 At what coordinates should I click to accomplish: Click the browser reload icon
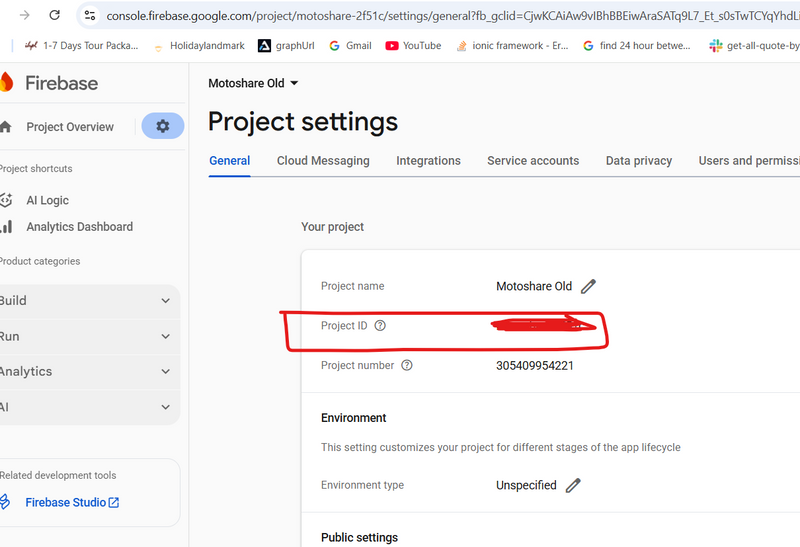[55, 15]
